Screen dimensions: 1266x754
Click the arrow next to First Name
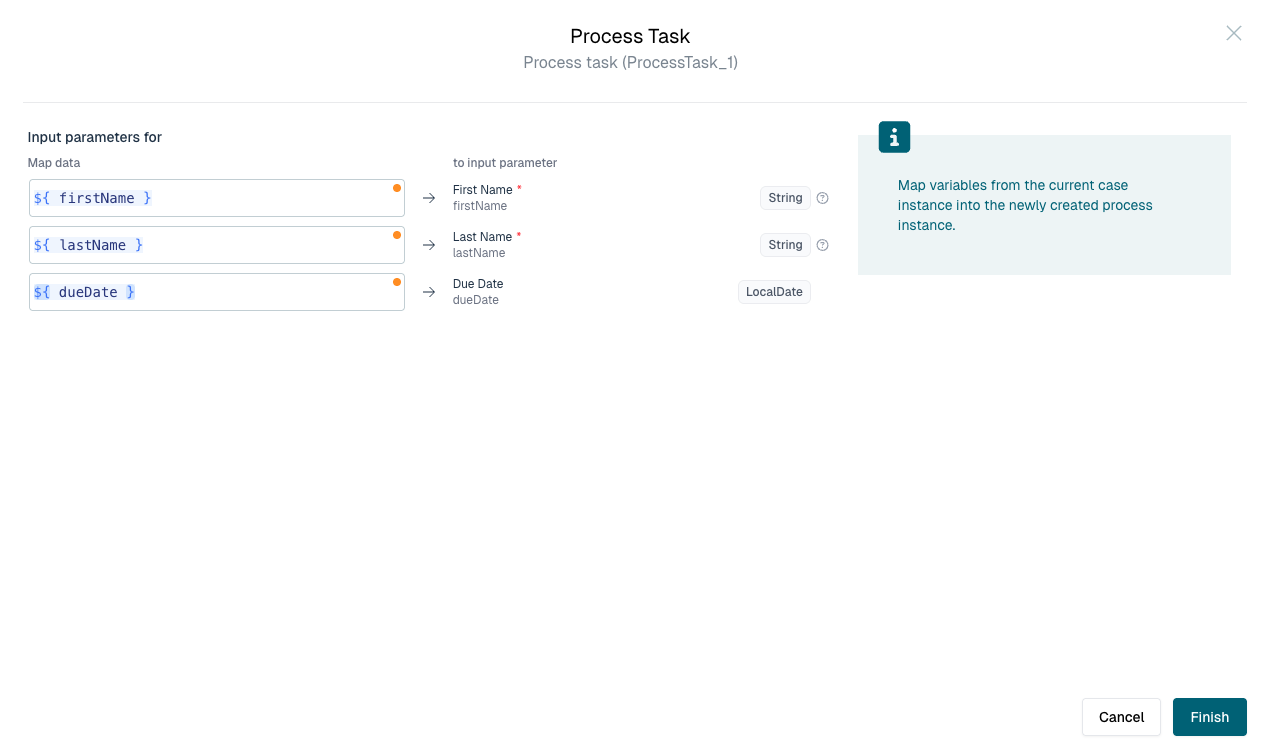click(429, 198)
